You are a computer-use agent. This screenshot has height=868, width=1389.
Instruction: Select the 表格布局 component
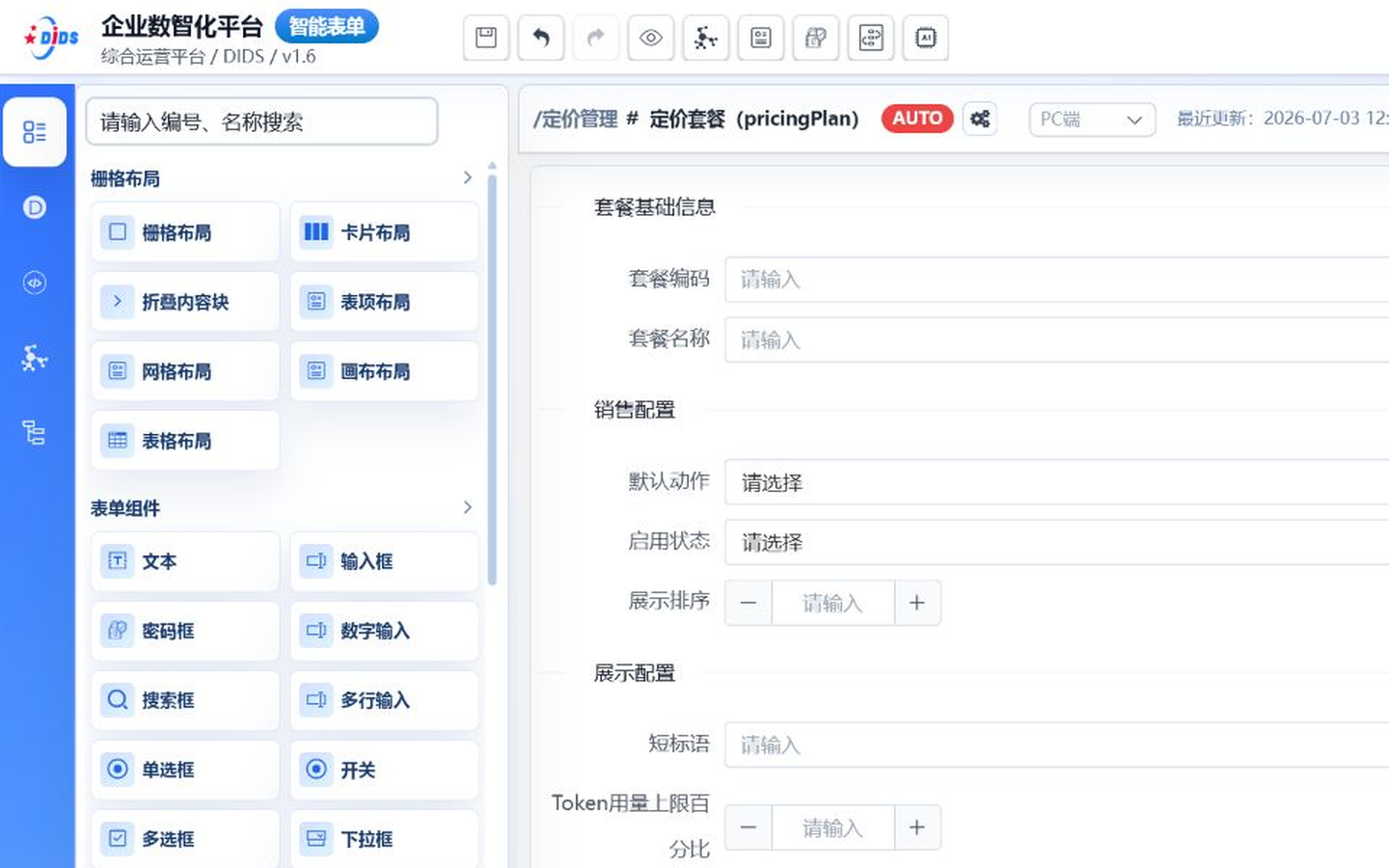(185, 440)
